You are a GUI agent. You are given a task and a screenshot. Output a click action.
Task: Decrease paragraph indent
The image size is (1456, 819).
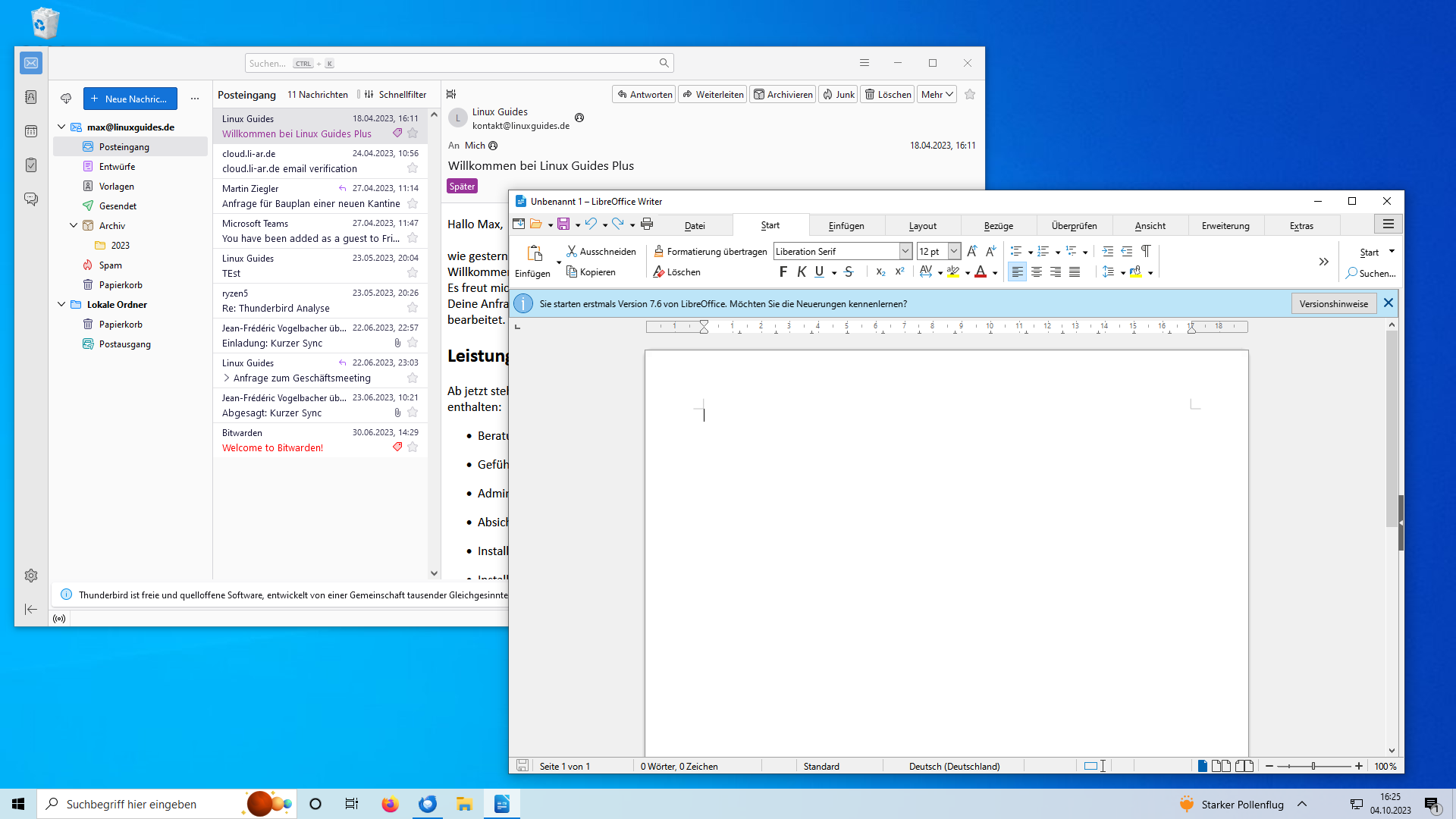[1127, 251]
